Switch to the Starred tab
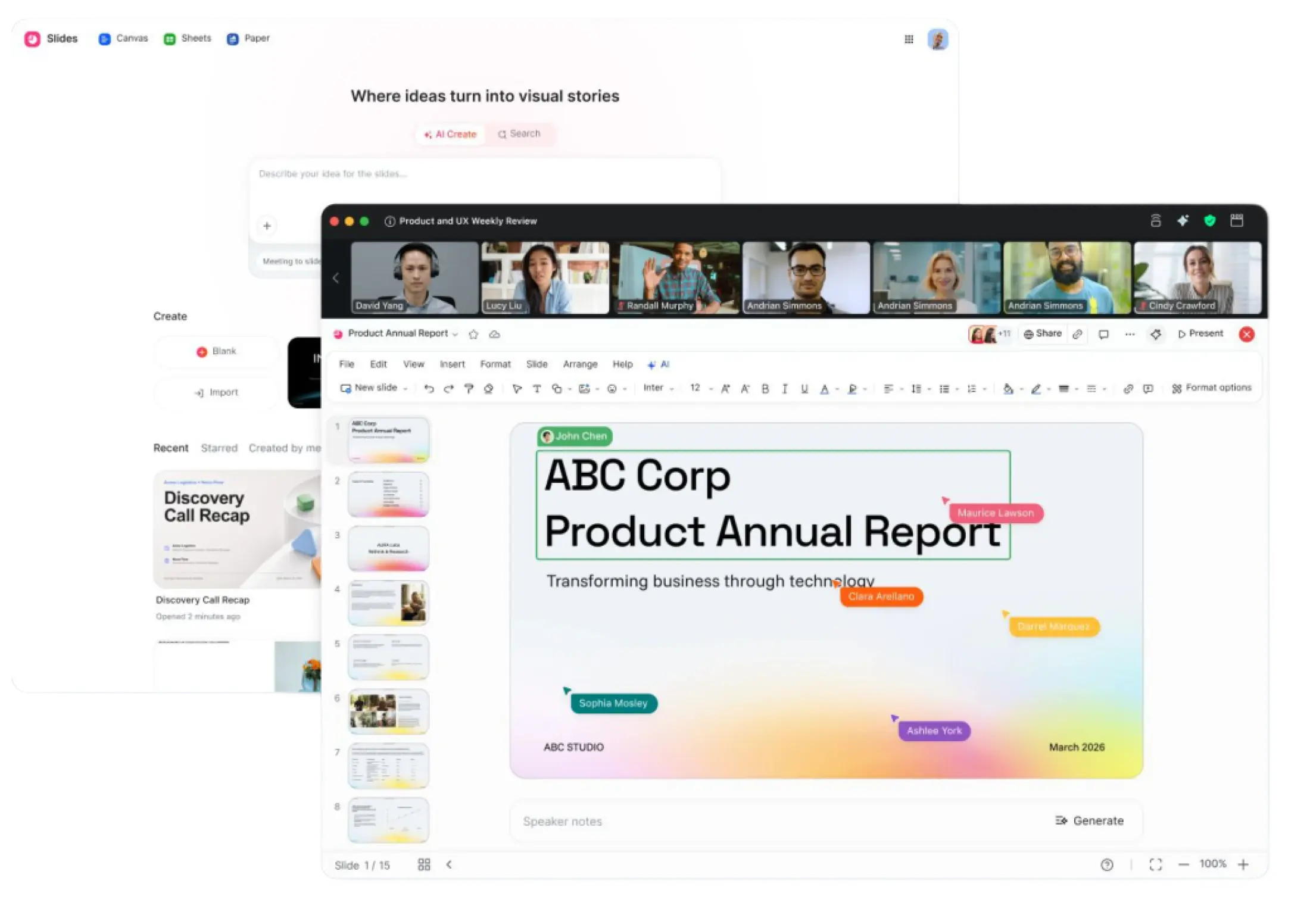 [x=219, y=448]
